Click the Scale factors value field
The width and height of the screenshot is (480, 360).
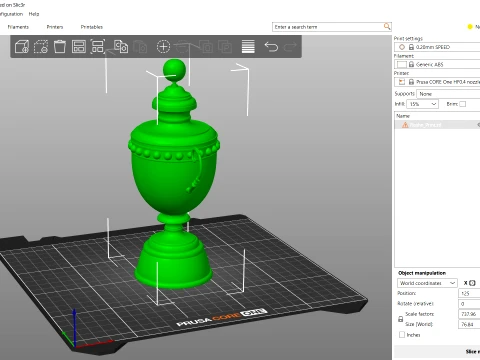tap(469, 314)
